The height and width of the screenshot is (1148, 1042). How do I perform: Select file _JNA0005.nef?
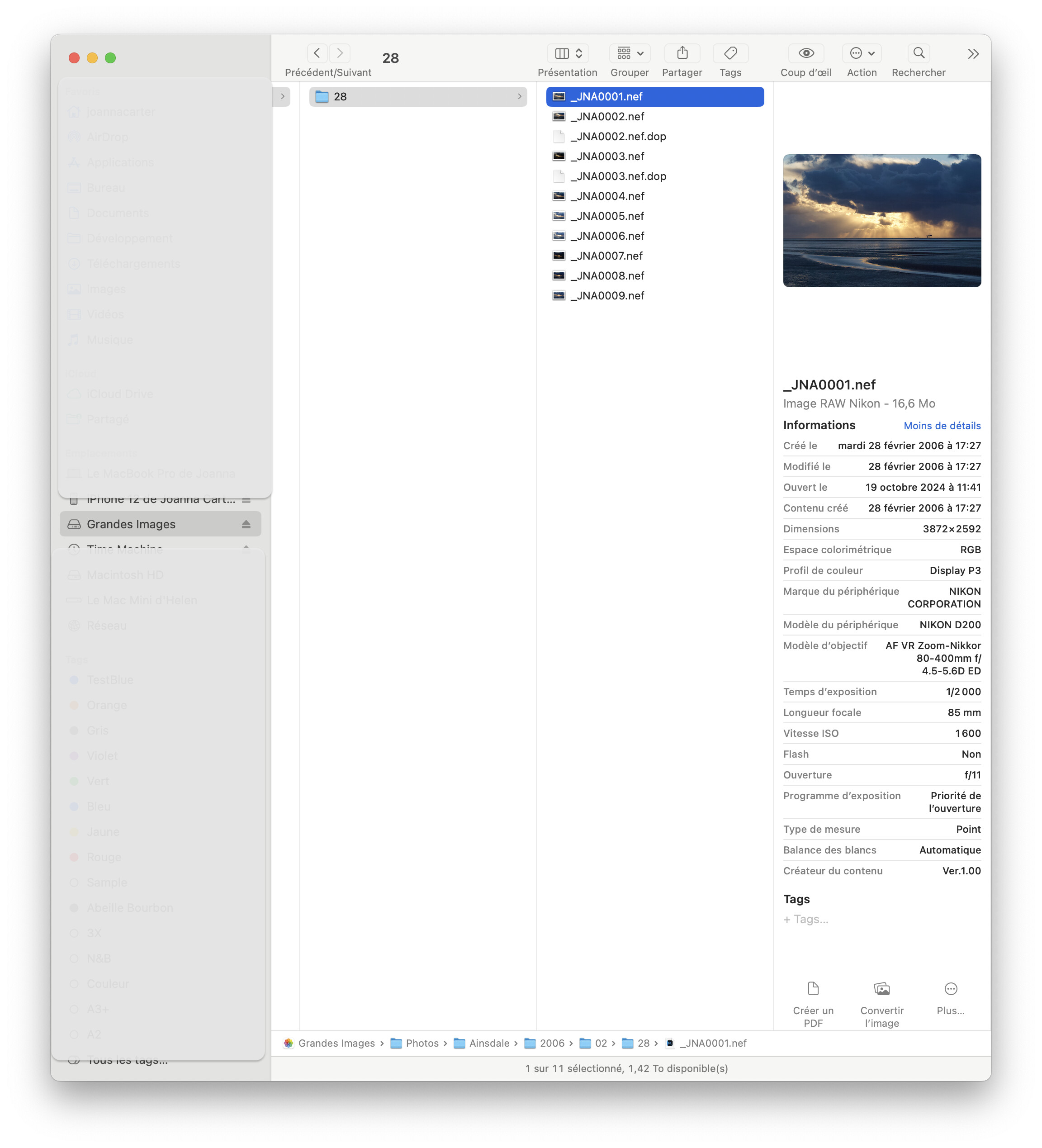coord(655,216)
